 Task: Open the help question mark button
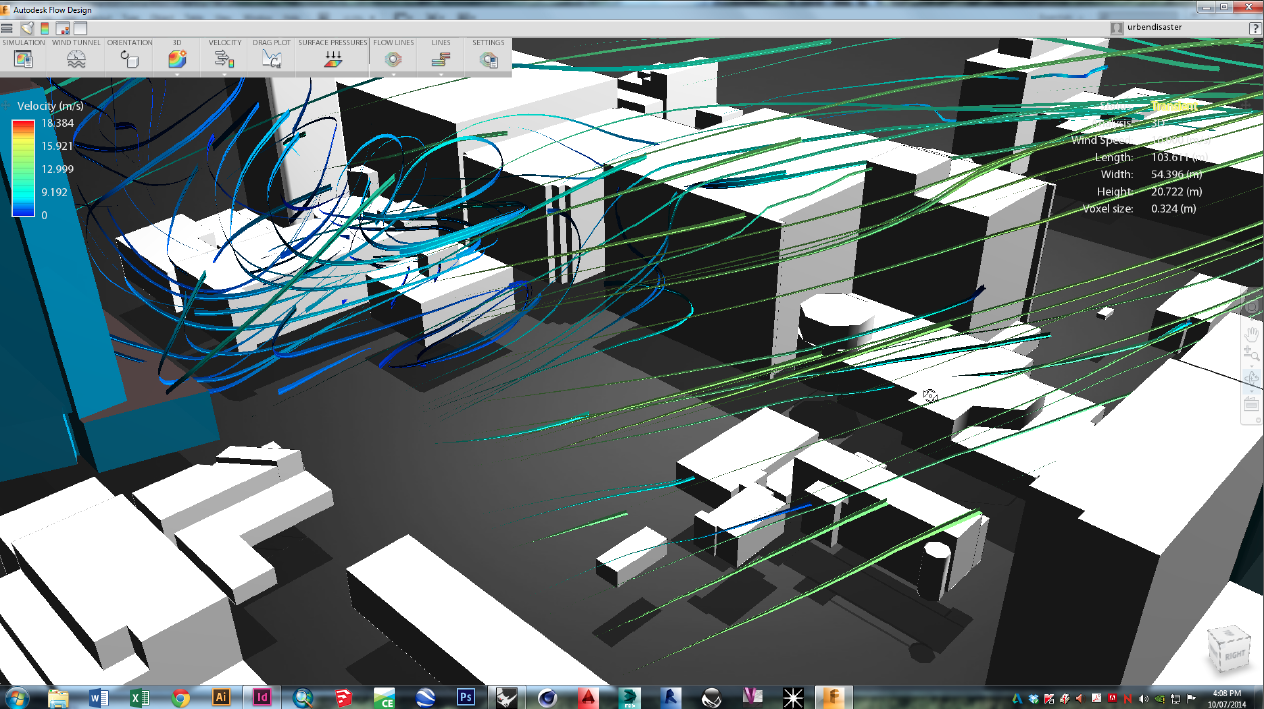1254,28
